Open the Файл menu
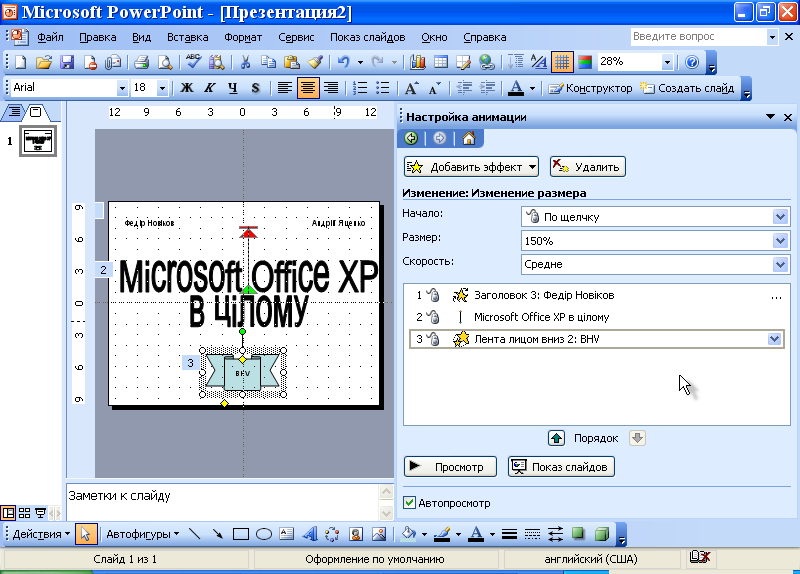Image resolution: width=800 pixels, height=574 pixels. pyautogui.click(x=50, y=37)
